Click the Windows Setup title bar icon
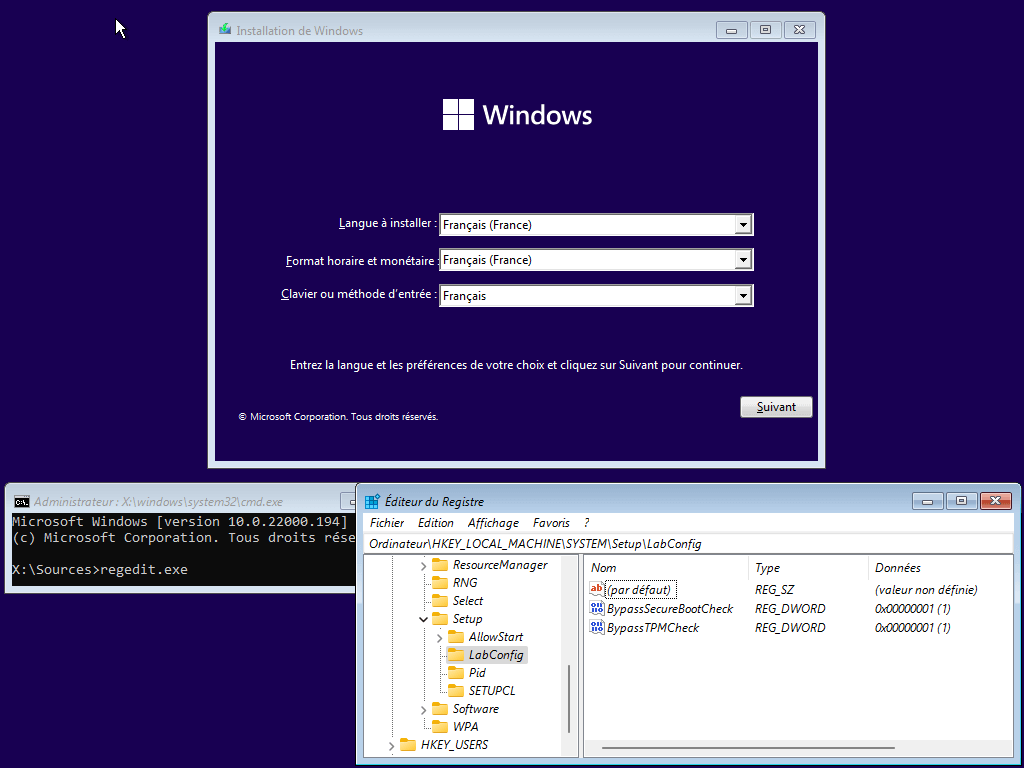Image resolution: width=1024 pixels, height=768 pixels. tap(225, 29)
